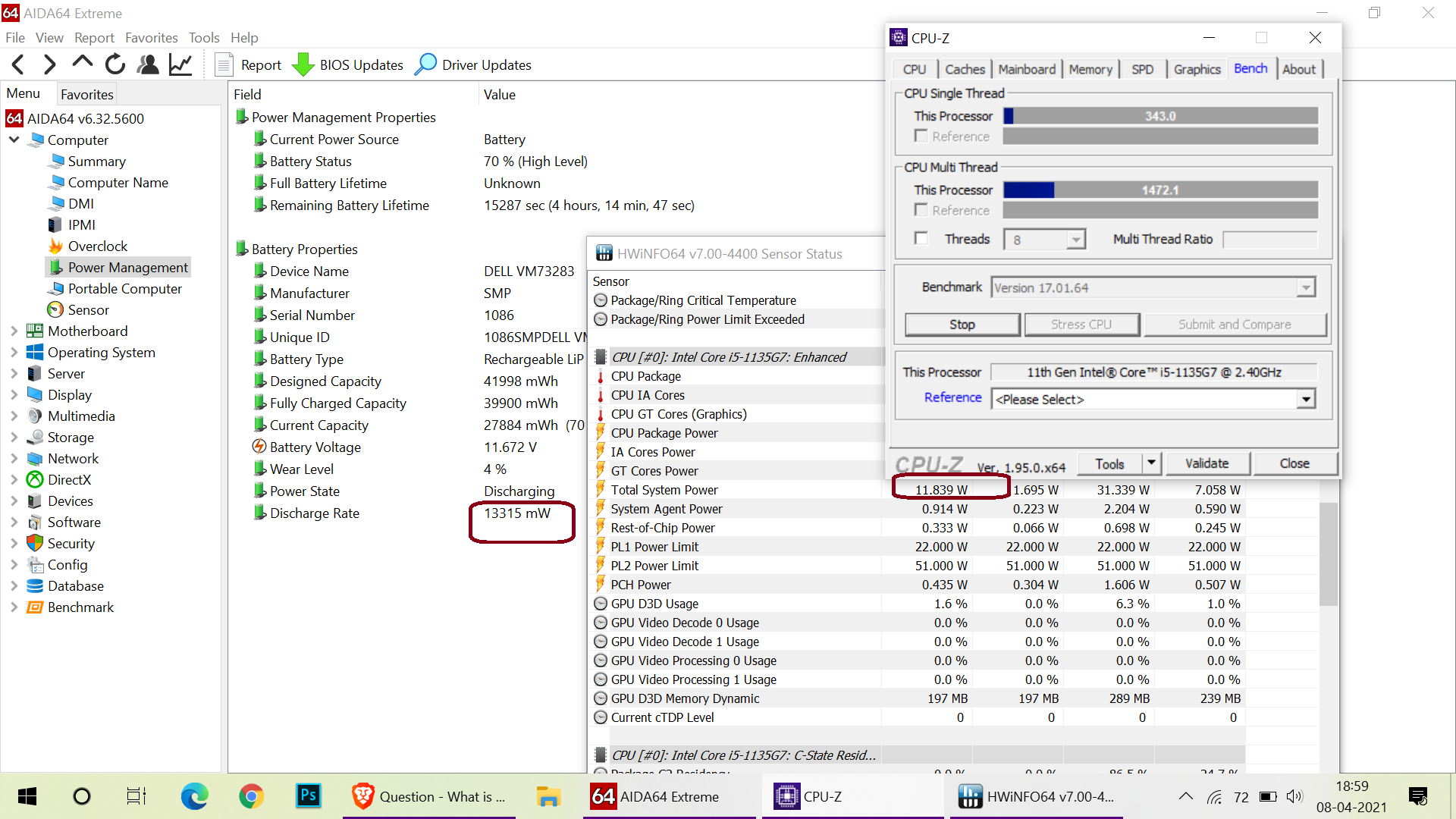
Task: Show hidden system tray icons
Action: coord(1186,796)
